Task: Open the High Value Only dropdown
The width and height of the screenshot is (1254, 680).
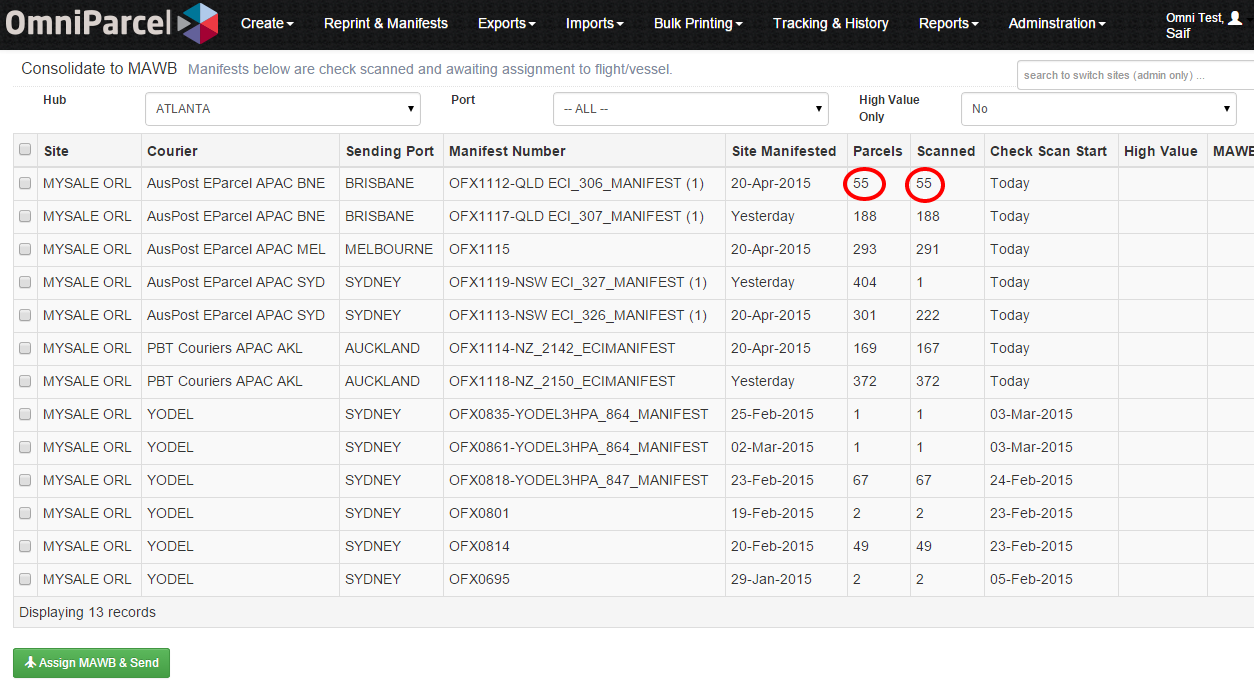Action: pyautogui.click(x=1097, y=108)
